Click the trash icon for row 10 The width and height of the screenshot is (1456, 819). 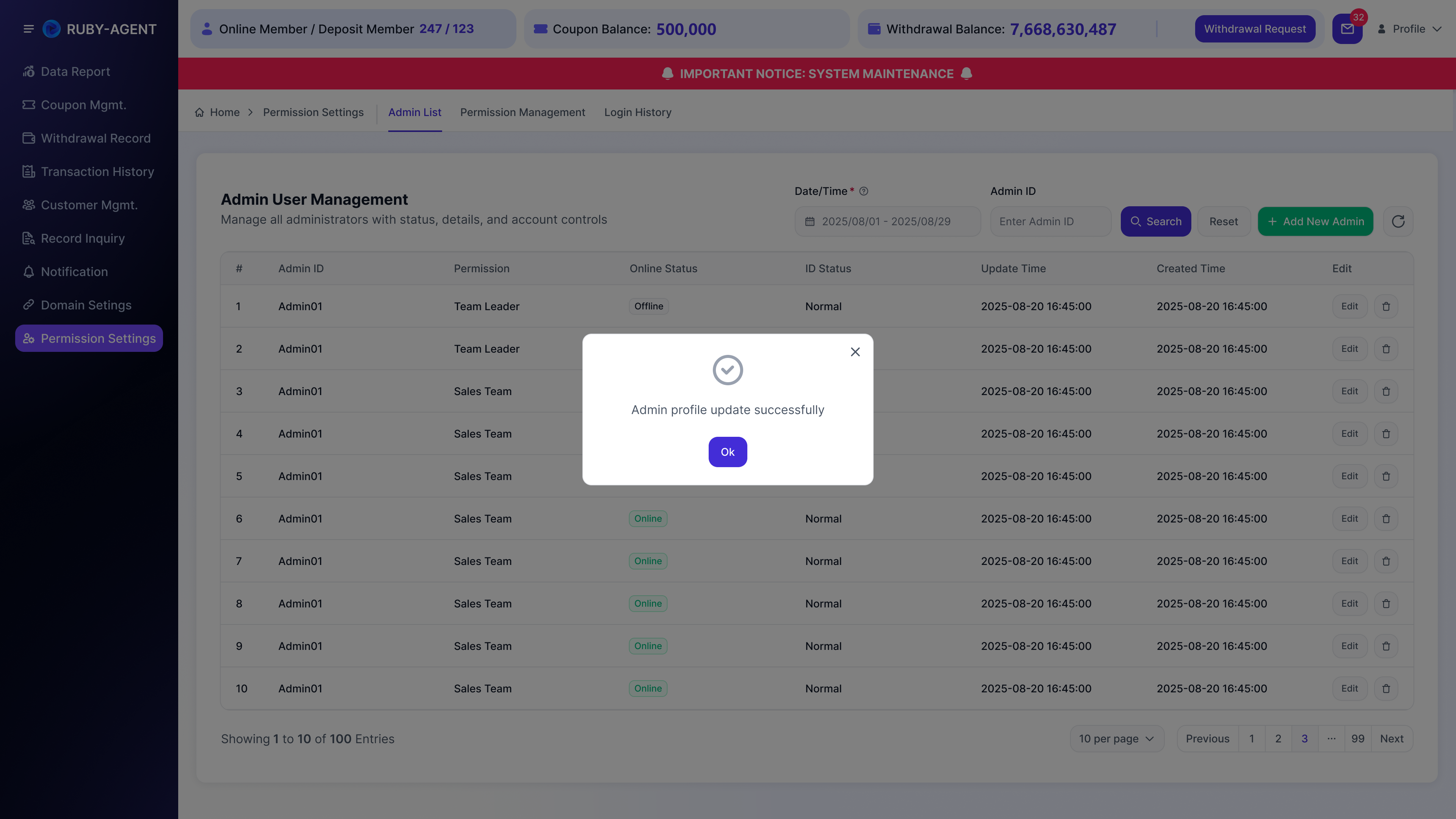1386,689
